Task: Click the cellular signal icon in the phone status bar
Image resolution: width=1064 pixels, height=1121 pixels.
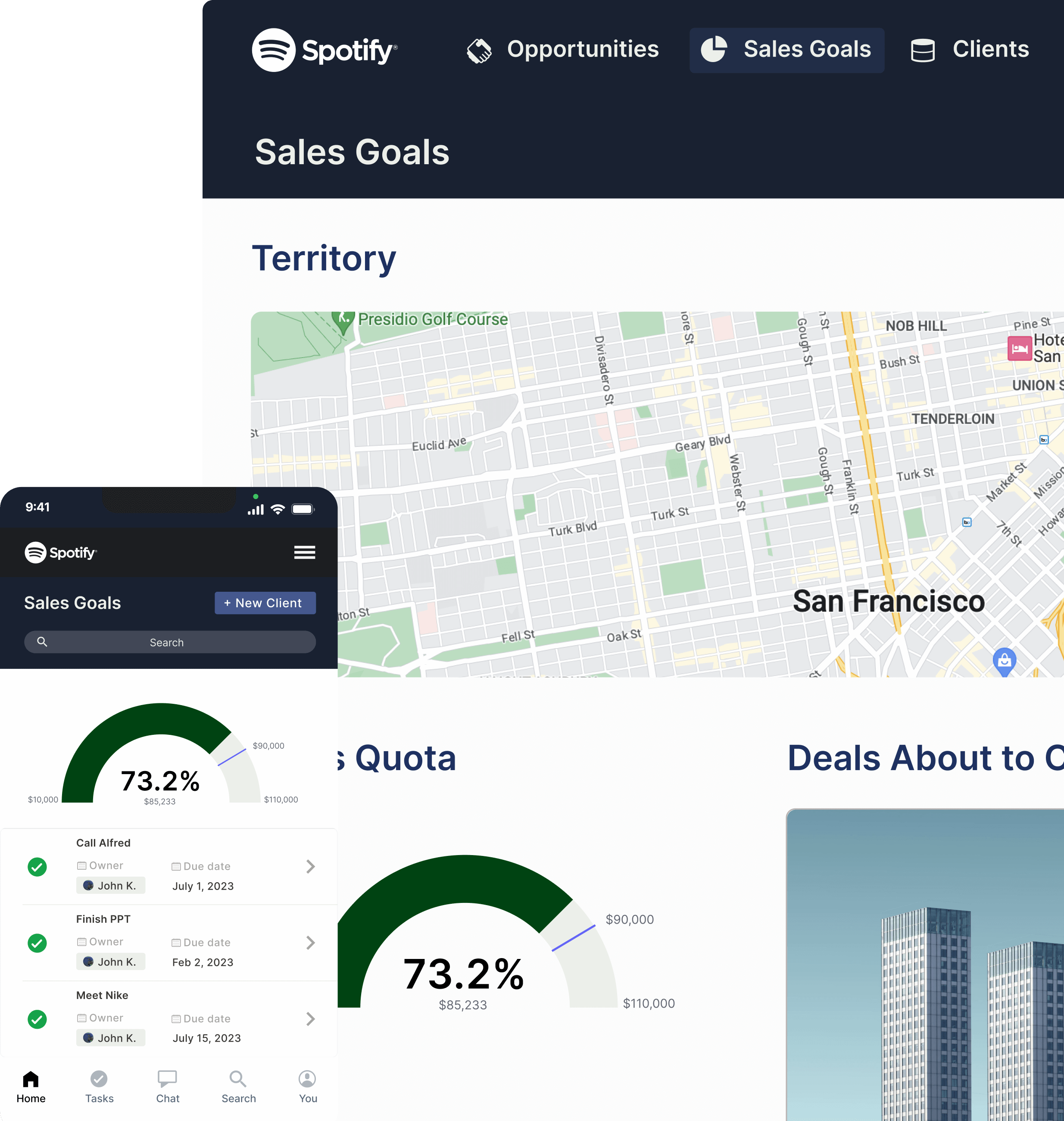Action: point(256,509)
